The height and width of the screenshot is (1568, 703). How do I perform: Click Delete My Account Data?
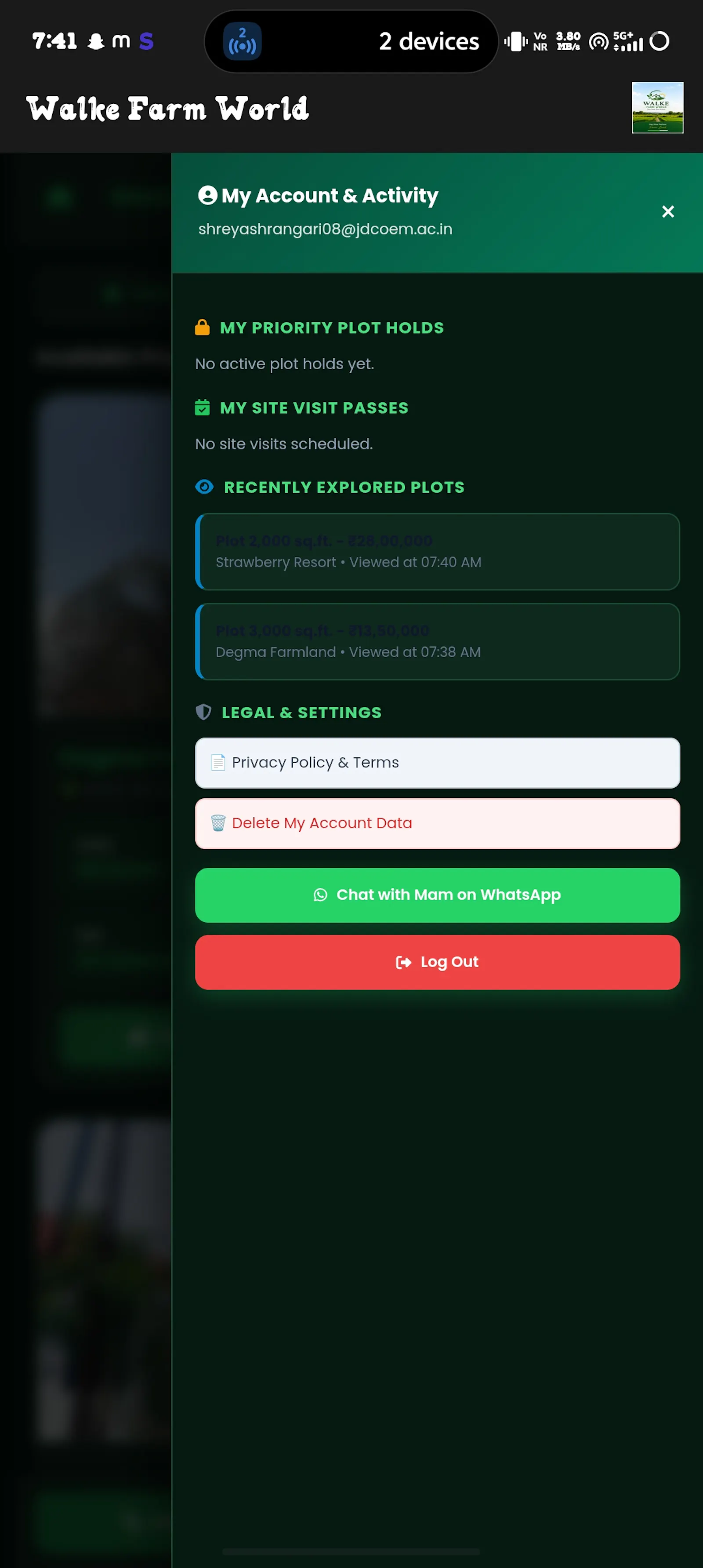click(x=437, y=824)
